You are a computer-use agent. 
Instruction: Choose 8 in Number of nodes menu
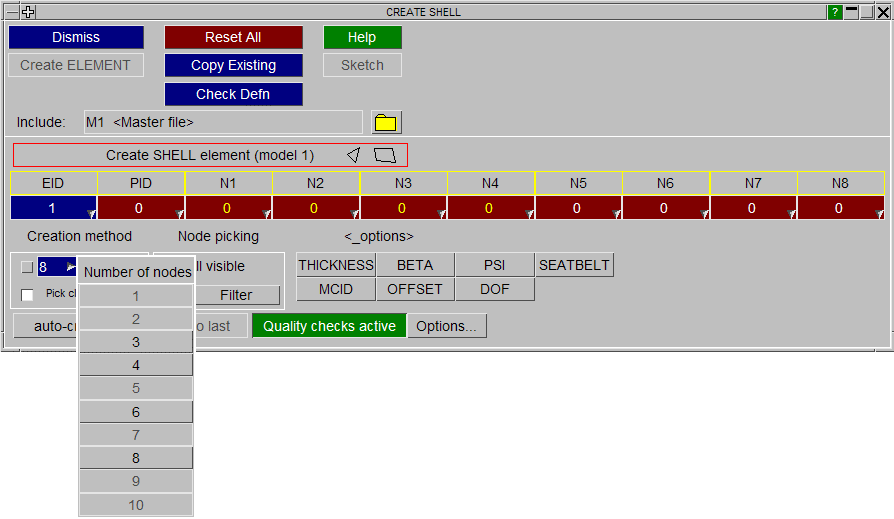[x=136, y=458]
